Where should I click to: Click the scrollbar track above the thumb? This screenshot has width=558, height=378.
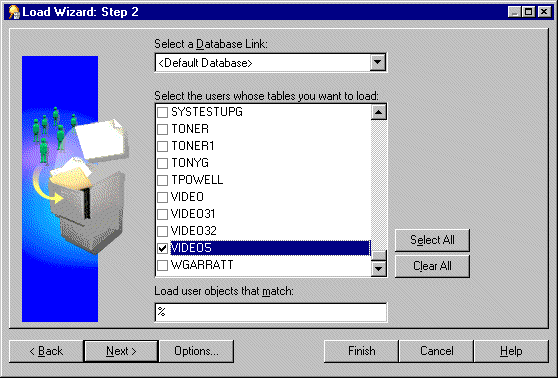pos(379,185)
